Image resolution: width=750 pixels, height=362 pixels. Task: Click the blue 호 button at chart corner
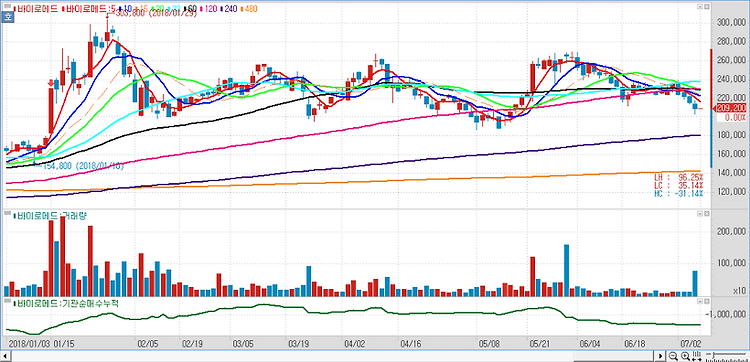click(7, 17)
